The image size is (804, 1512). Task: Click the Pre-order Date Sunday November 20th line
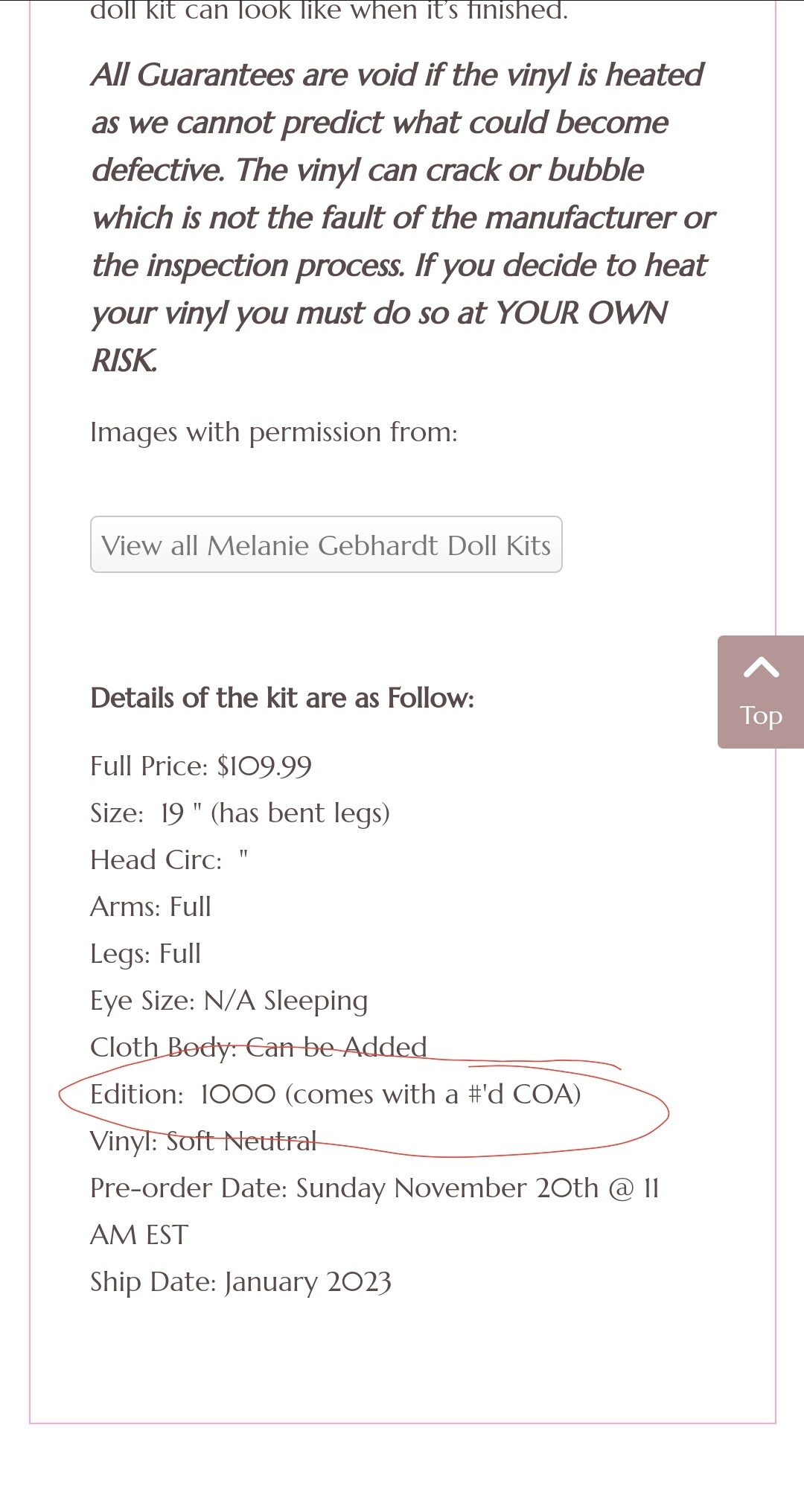click(x=374, y=1211)
